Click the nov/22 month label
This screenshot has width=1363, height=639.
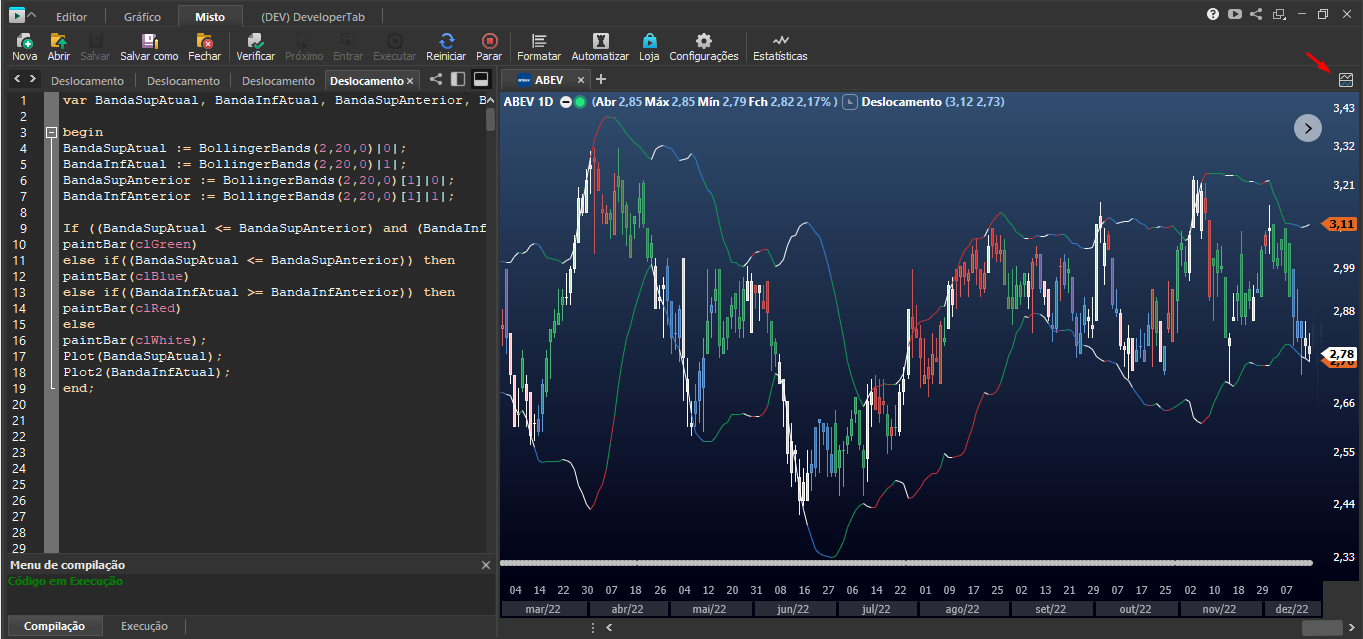tap(1218, 608)
